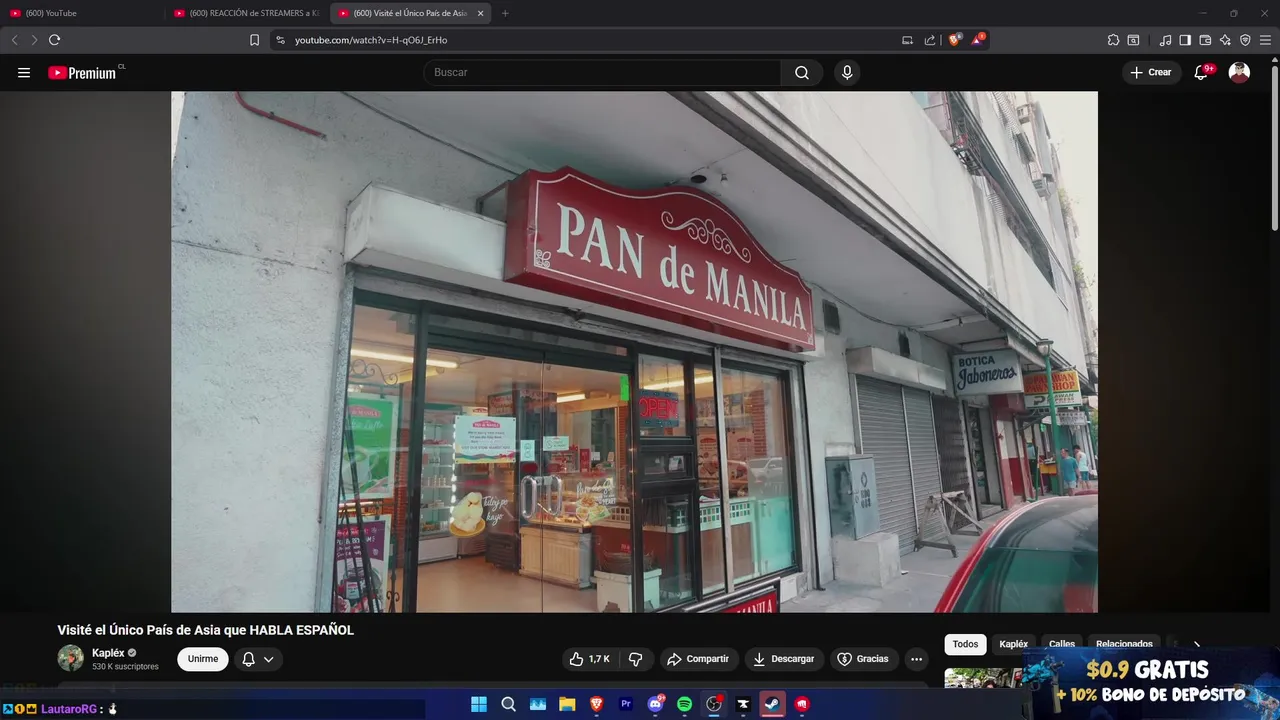Open the YouTube guide hamburger menu

[x=24, y=72]
